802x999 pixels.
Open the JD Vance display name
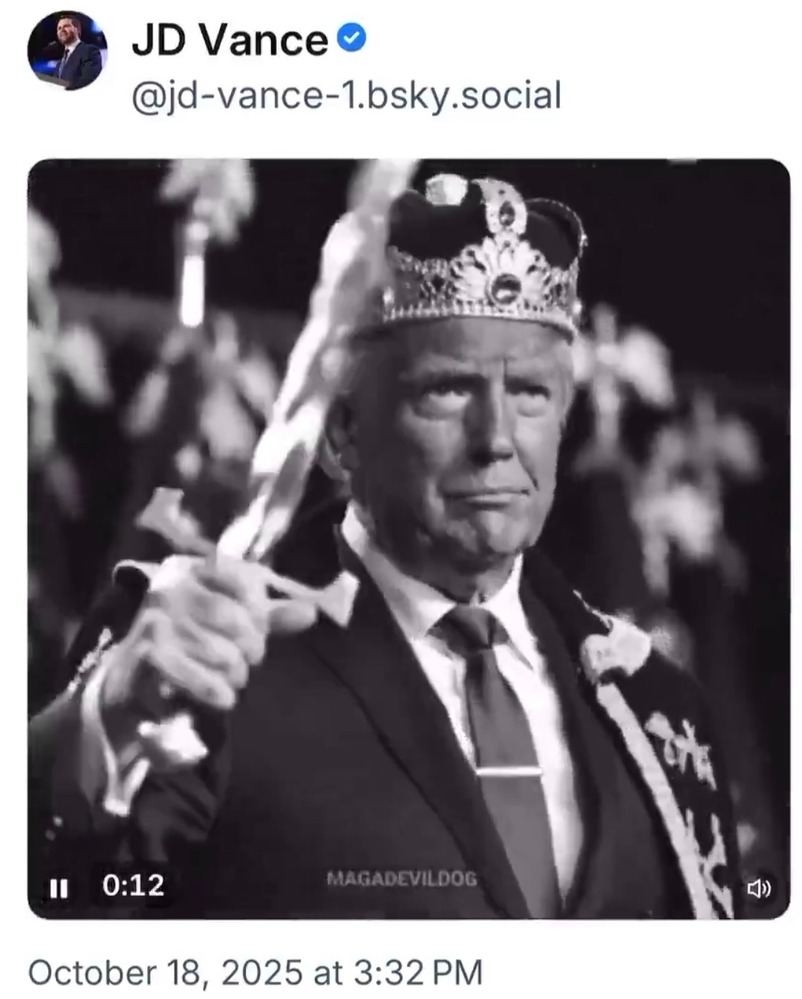point(229,41)
